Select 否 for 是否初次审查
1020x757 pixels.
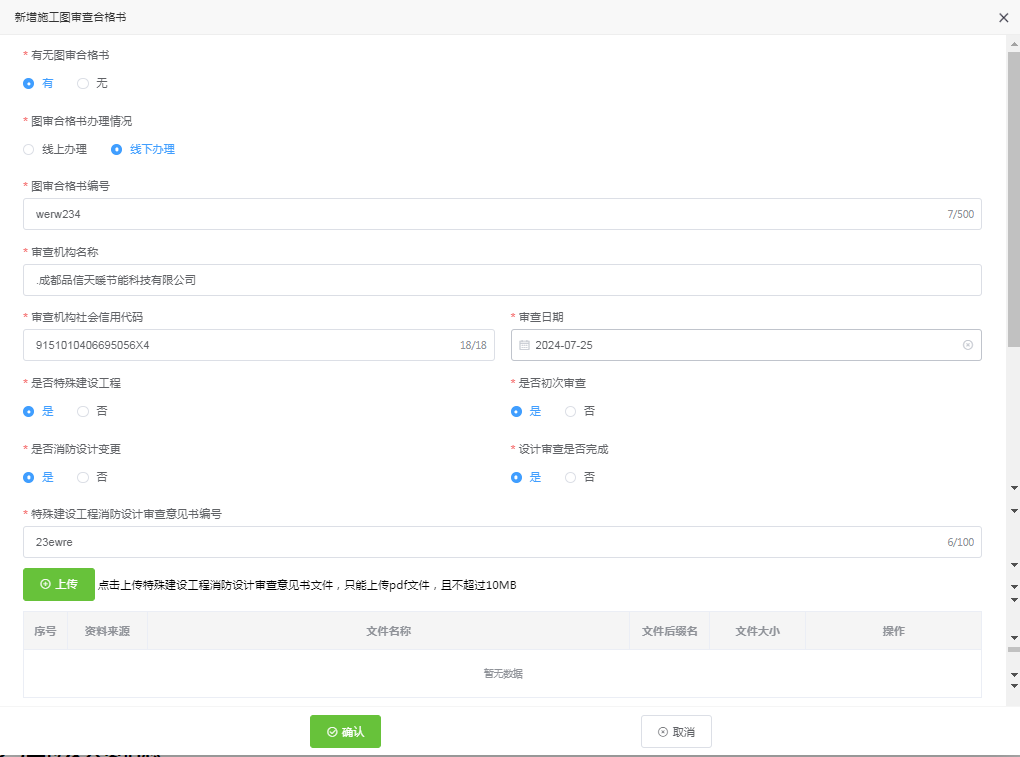(570, 411)
